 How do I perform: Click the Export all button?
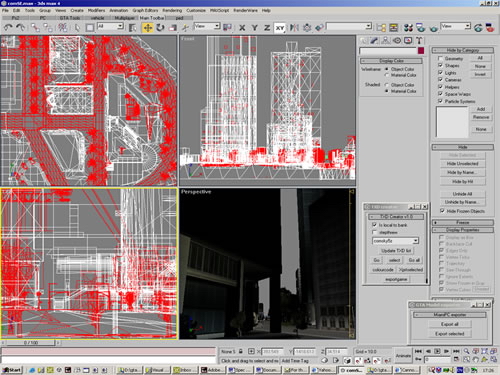click(x=449, y=324)
